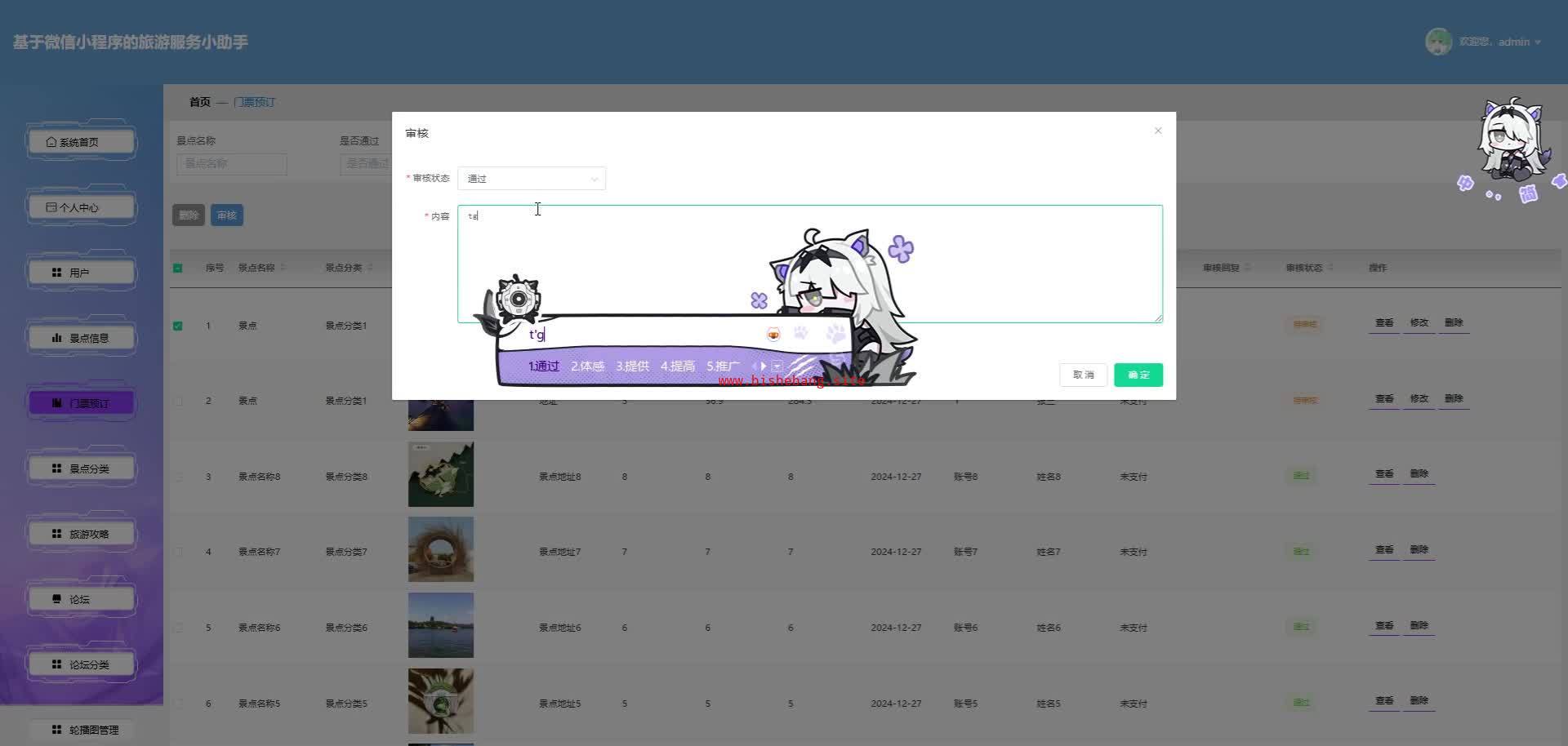Screen dimensions: 1568x746
Task: Open 用户 management in the sidebar
Action: [82, 273]
